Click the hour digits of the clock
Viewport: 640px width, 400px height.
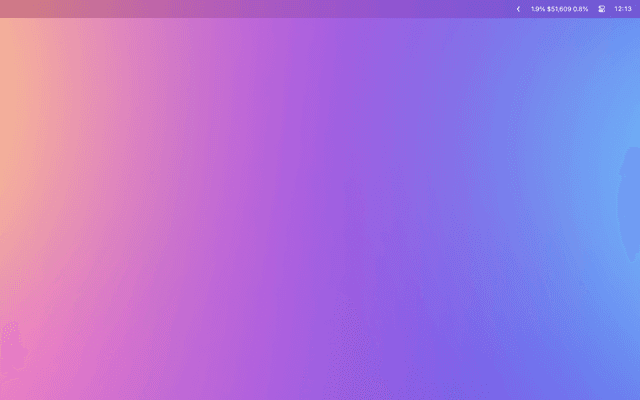[617, 9]
